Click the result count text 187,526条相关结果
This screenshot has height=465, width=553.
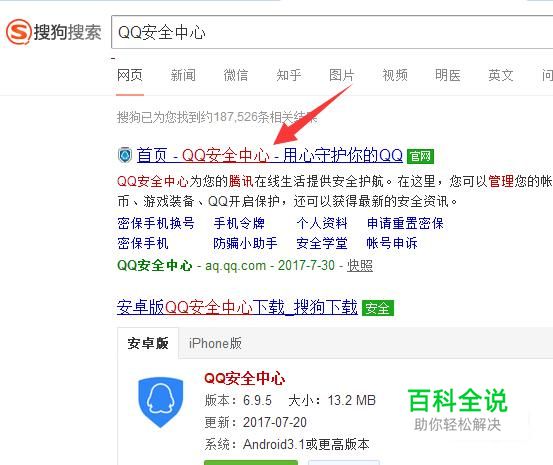click(x=265, y=117)
